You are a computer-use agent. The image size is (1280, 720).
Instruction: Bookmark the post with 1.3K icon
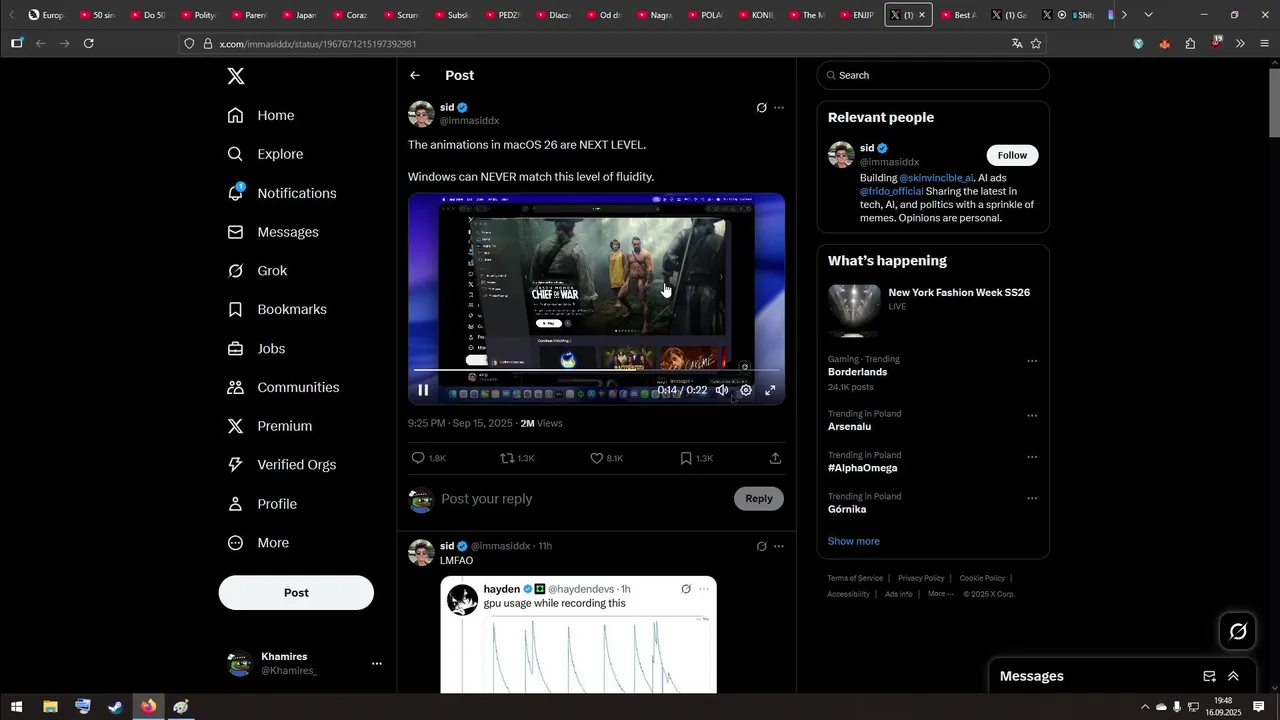[696, 458]
